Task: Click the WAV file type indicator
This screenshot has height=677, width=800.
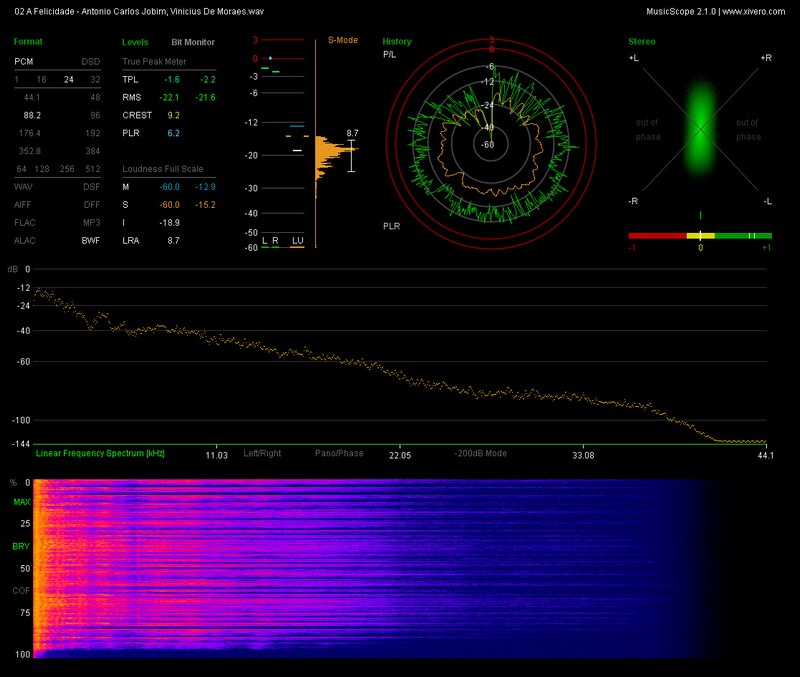Action: click(23, 187)
